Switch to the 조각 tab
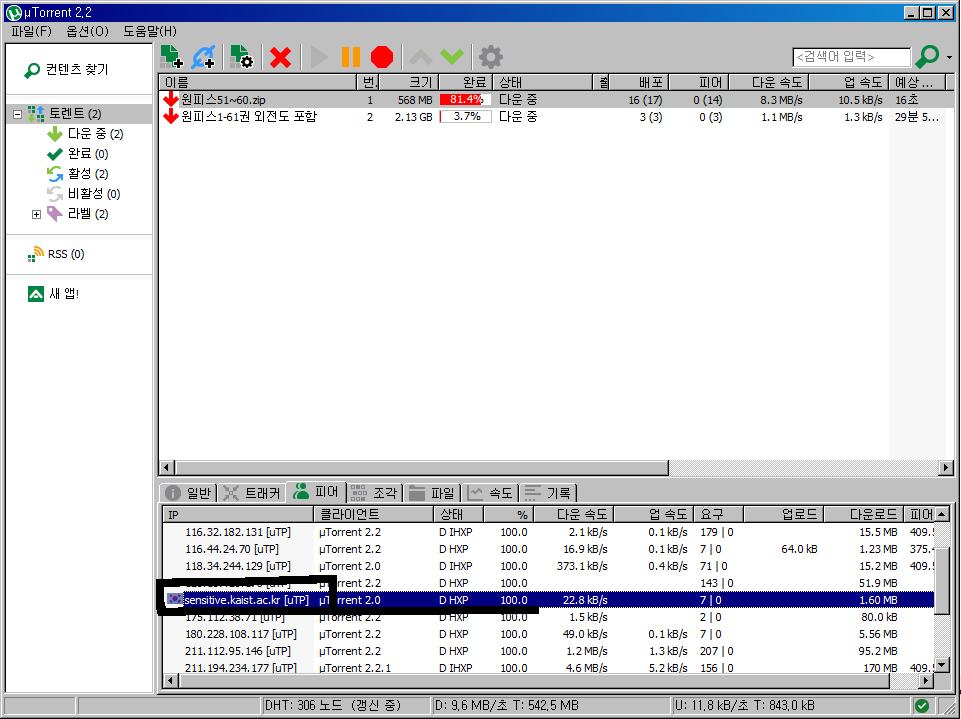Viewport: 961px width, 719px height. coord(375,492)
